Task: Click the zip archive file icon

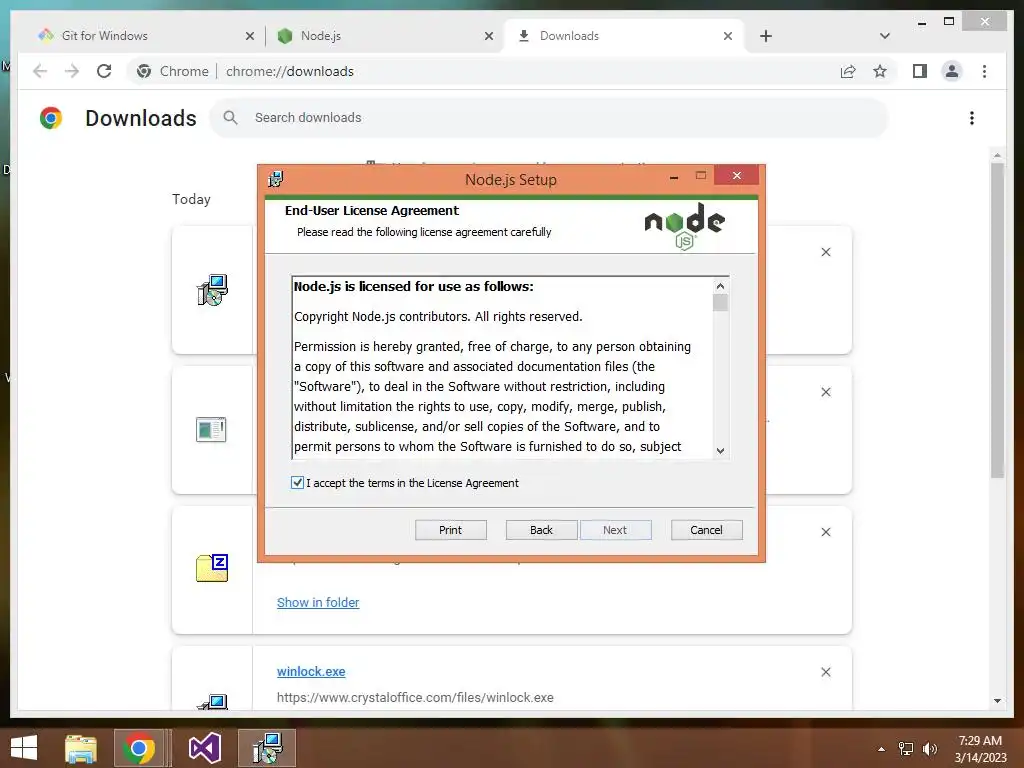Action: [212, 568]
